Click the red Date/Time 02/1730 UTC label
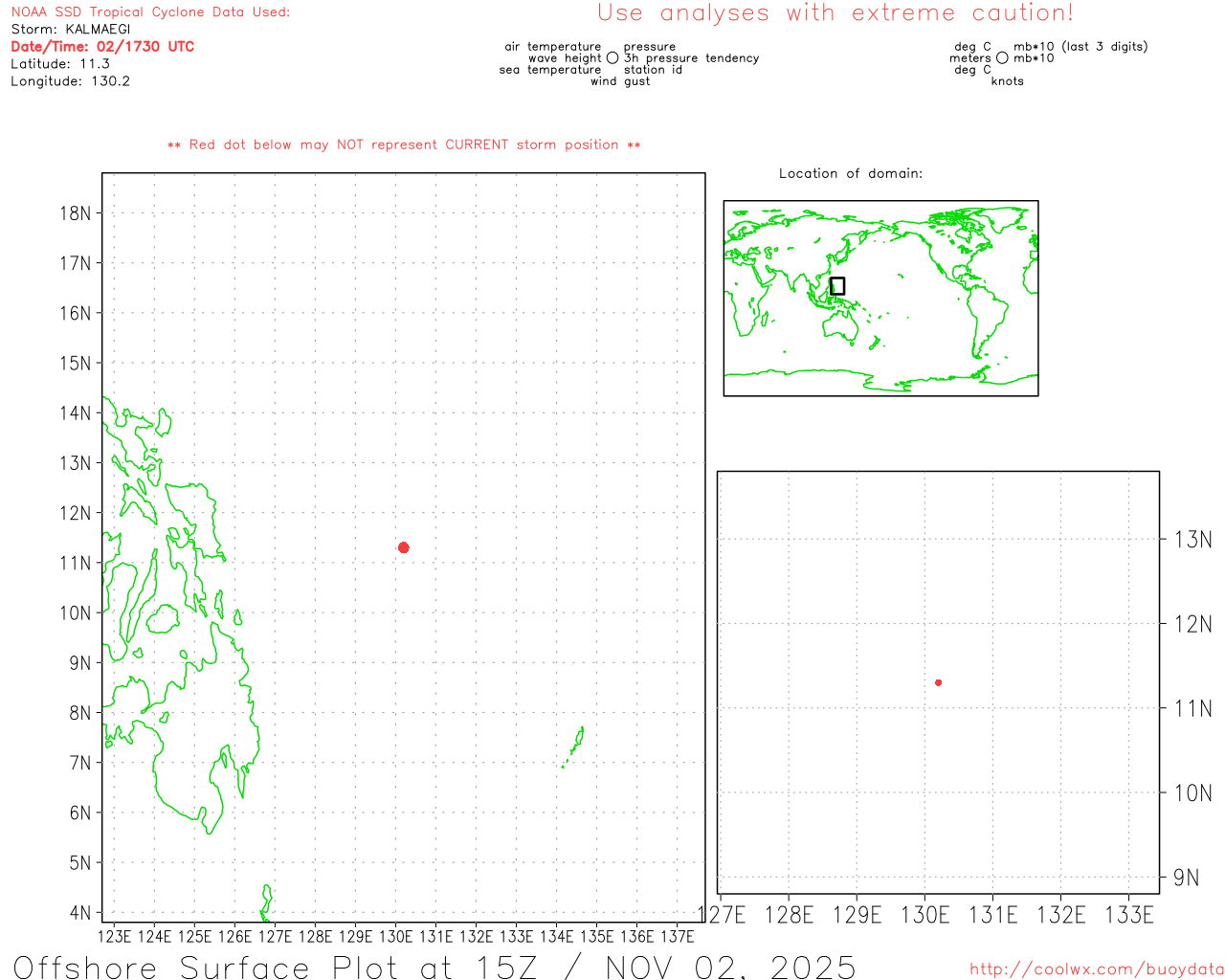The image size is (1225, 980). pyautogui.click(x=102, y=47)
